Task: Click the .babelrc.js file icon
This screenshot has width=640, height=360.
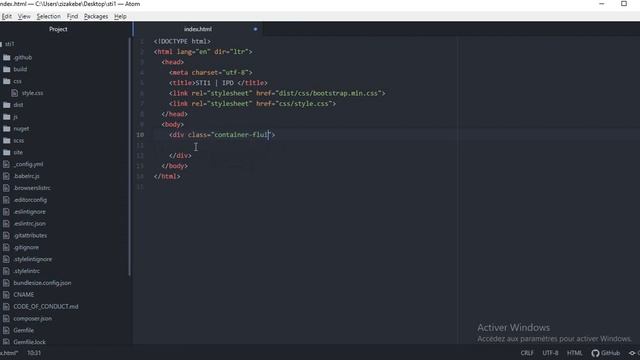Action: click(x=6, y=176)
